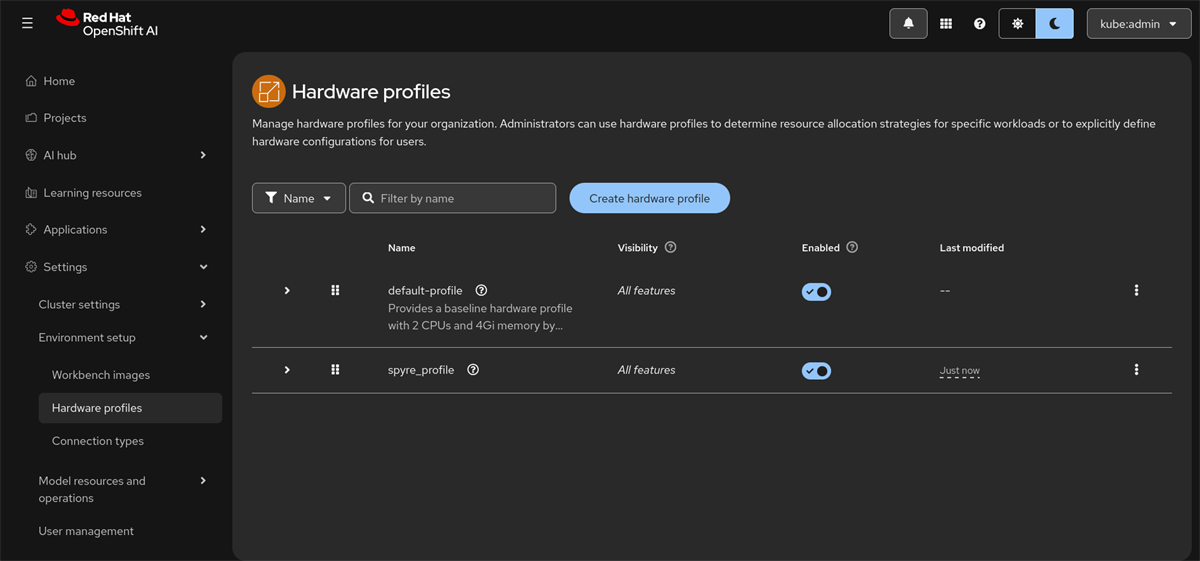
Task: Go to Workbench images in sidebar
Action: tap(101, 375)
